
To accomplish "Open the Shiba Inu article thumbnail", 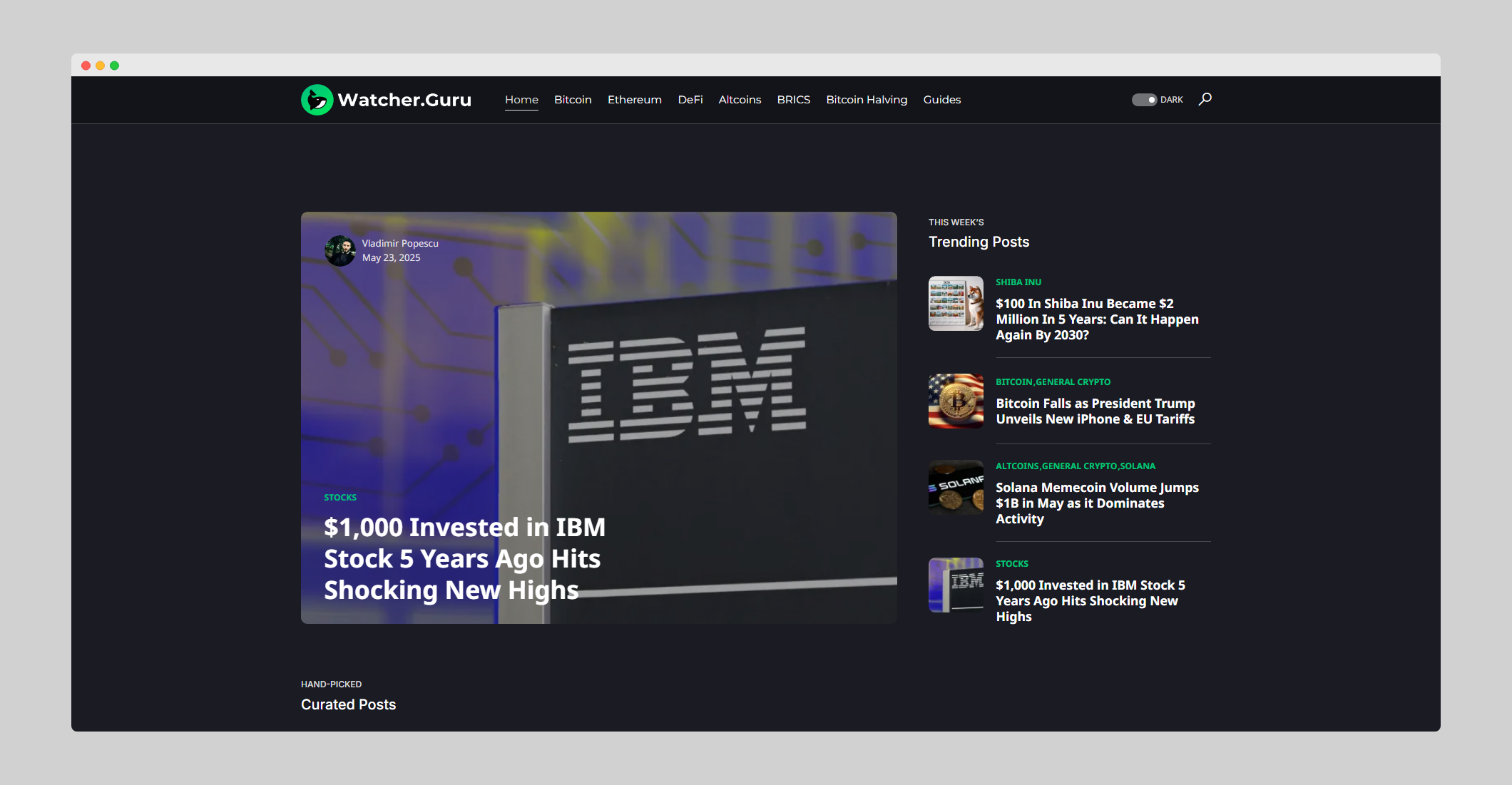I will click(956, 303).
